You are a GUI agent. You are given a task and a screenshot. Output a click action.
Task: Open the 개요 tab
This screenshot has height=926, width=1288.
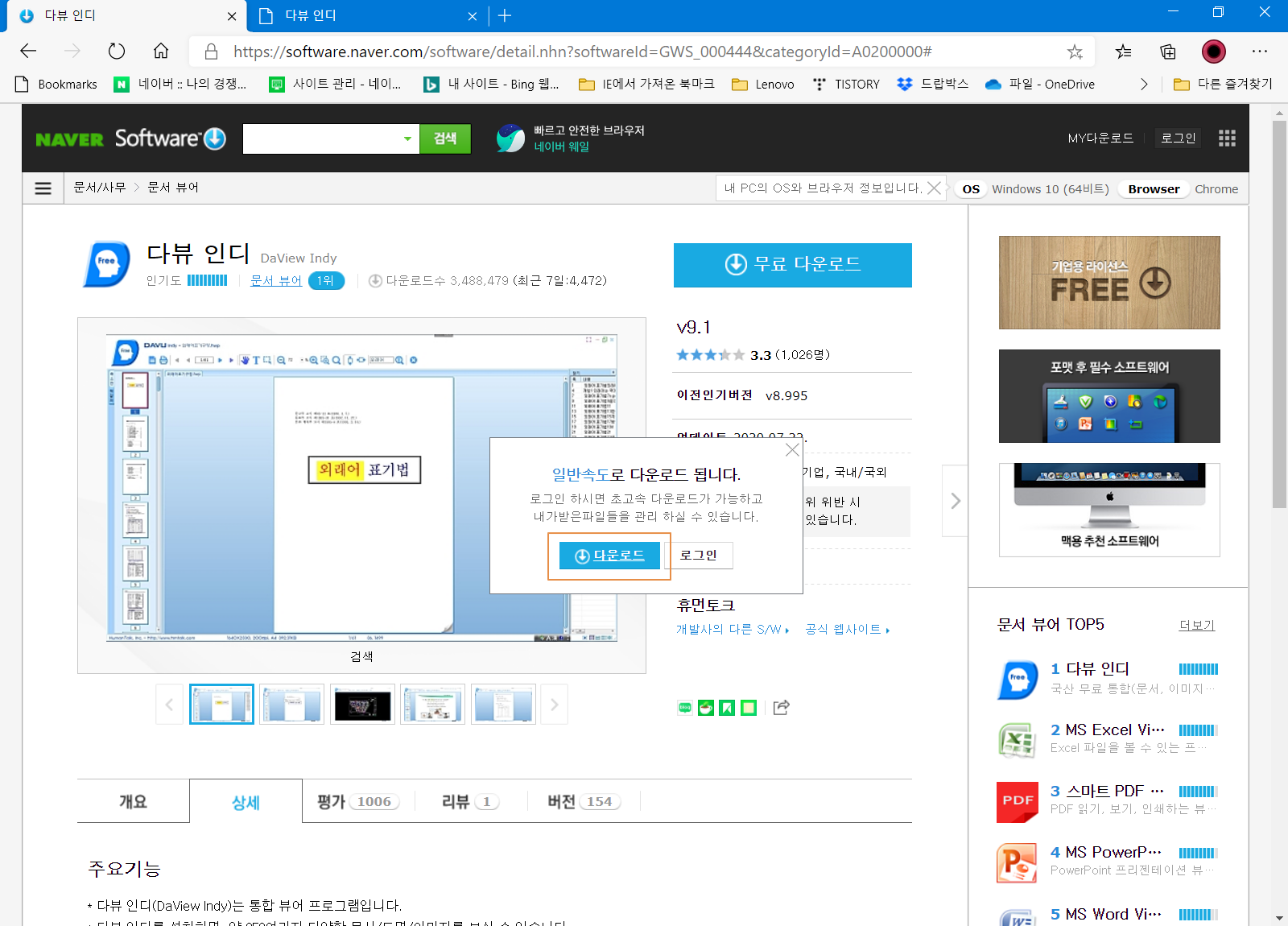pyautogui.click(x=133, y=801)
